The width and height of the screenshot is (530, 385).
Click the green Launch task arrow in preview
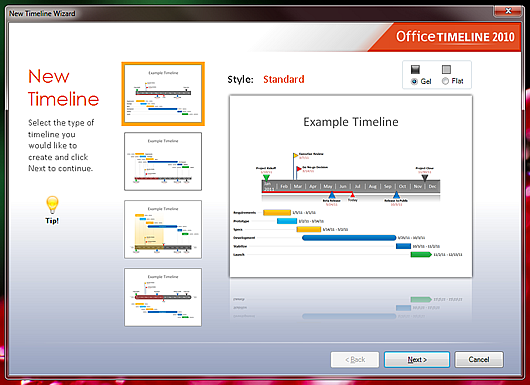pyautogui.click(x=421, y=255)
